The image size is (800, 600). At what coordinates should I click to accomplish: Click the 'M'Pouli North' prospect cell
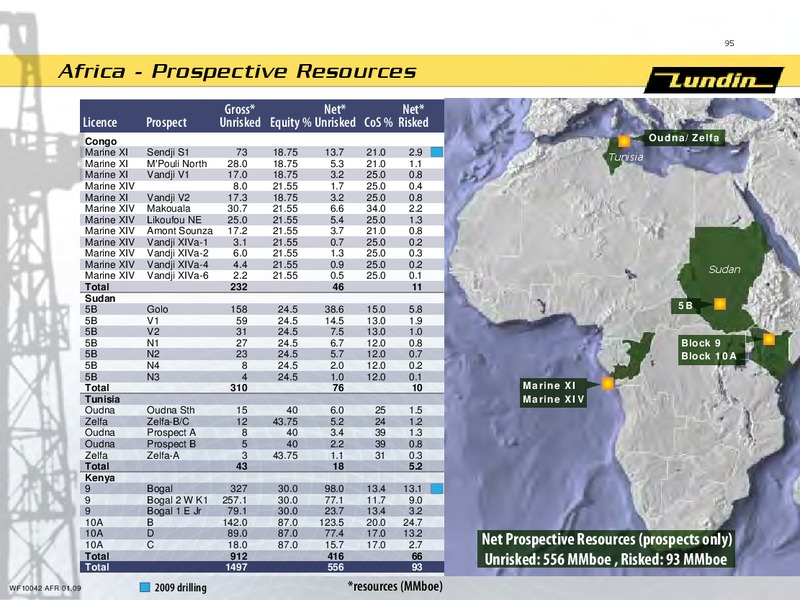[177, 164]
